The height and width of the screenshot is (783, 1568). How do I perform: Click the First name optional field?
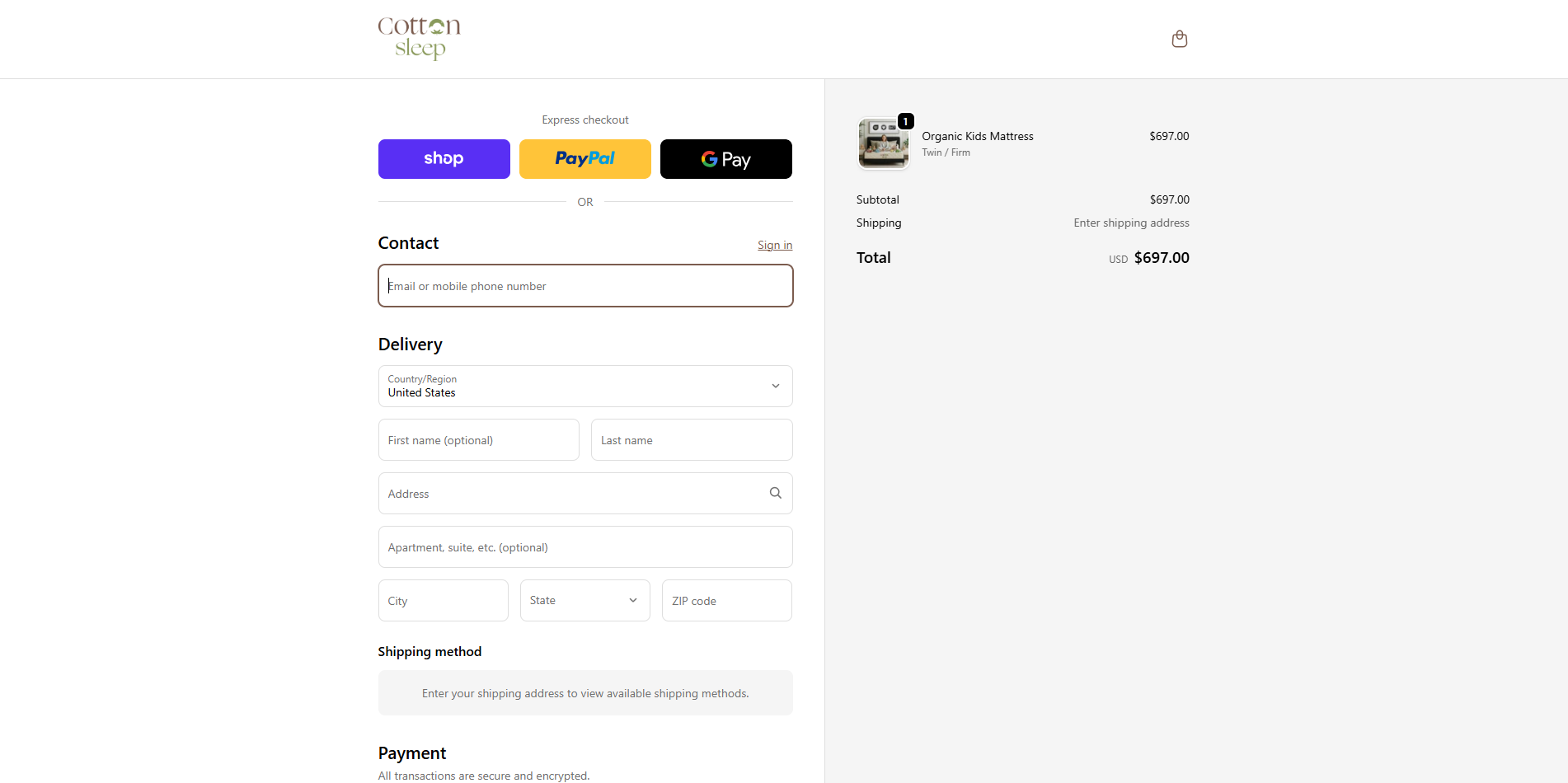coord(478,439)
